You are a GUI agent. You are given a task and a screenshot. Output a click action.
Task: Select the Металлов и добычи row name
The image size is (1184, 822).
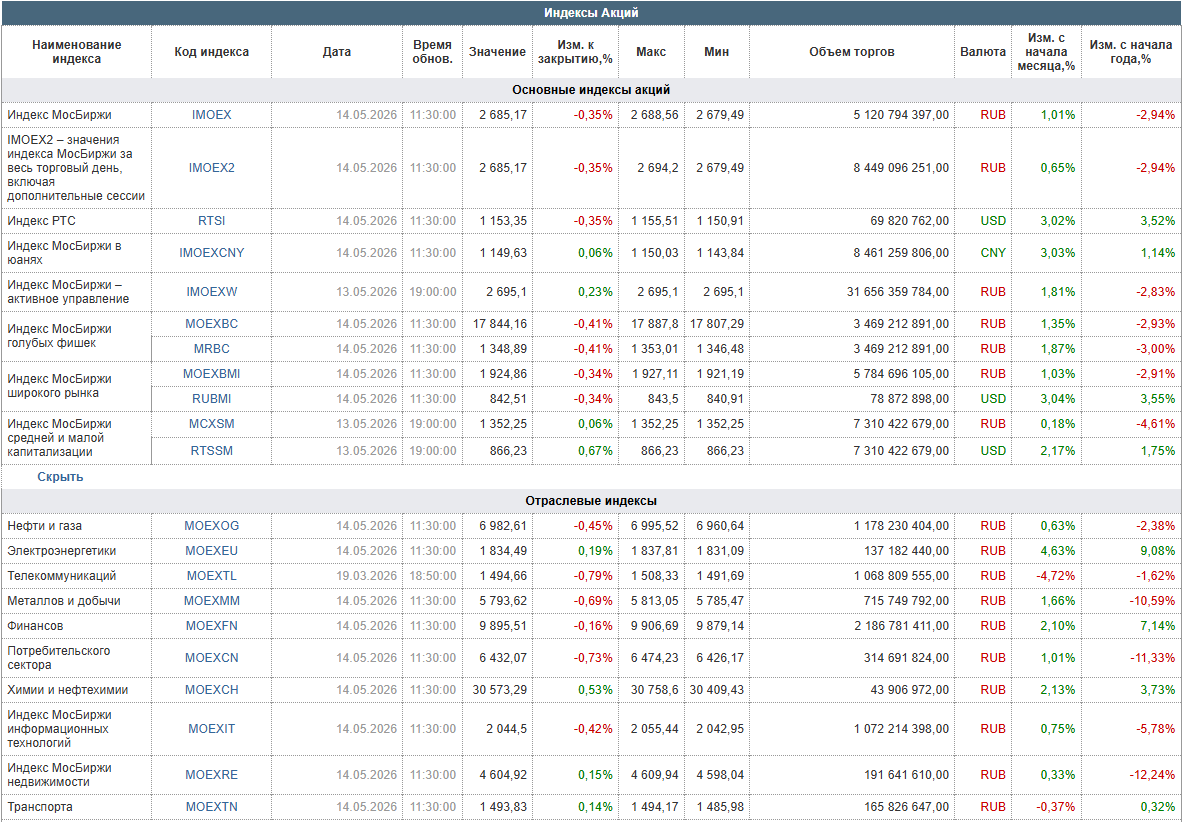64,601
